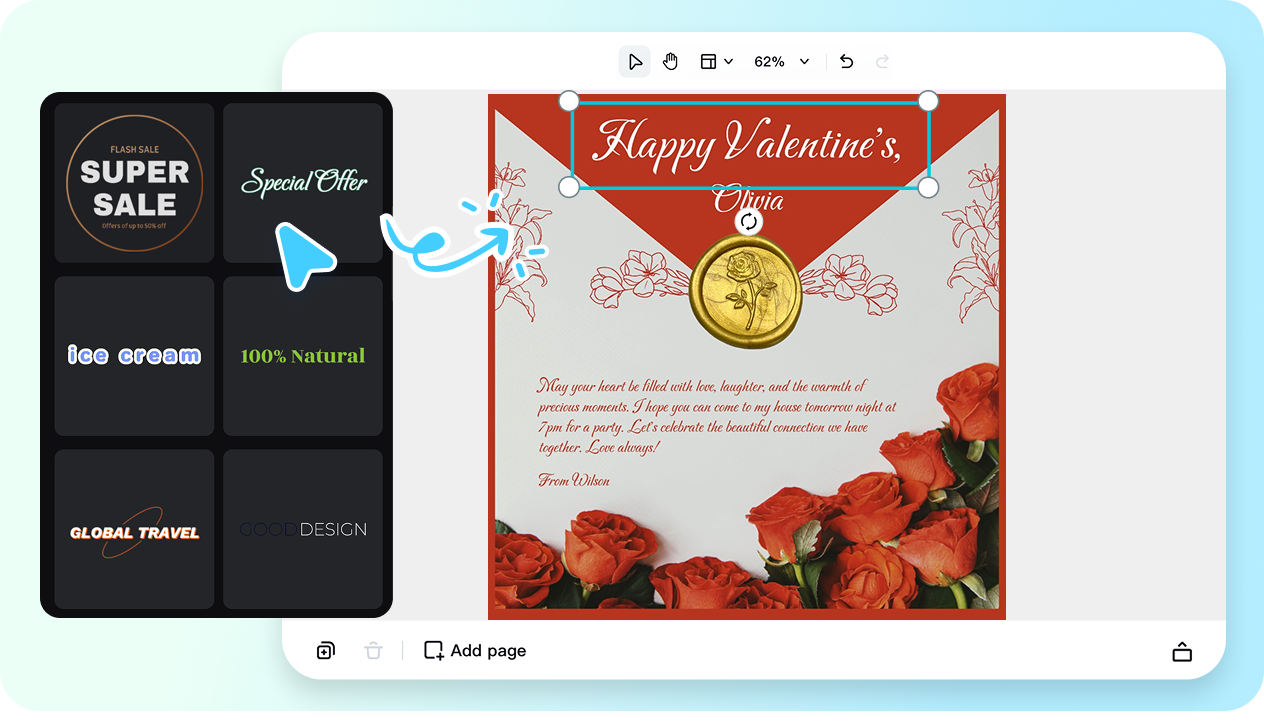Select the 100% Natural style preset
1264x724 pixels.
303,355
